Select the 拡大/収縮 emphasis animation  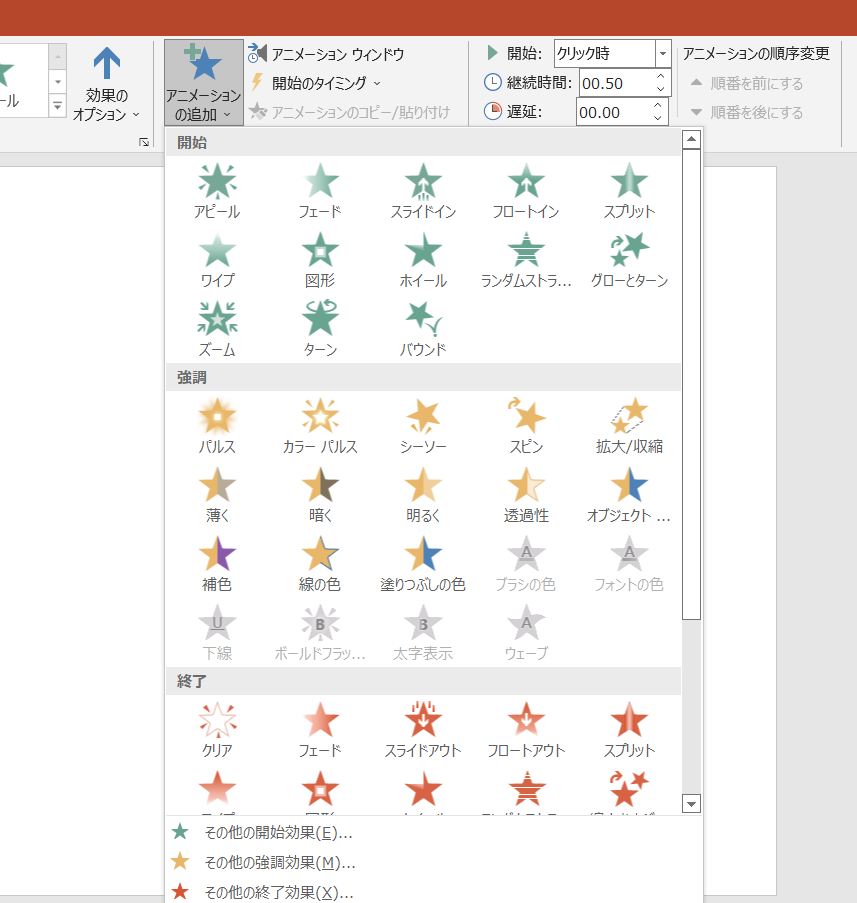coord(629,425)
